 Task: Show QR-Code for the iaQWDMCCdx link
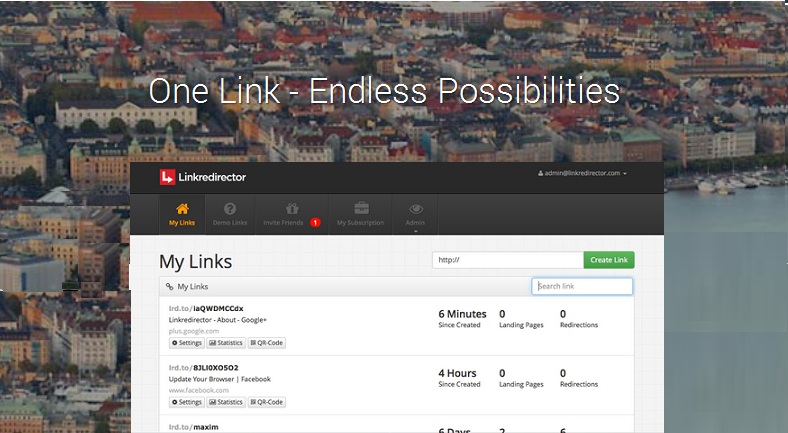[267, 343]
